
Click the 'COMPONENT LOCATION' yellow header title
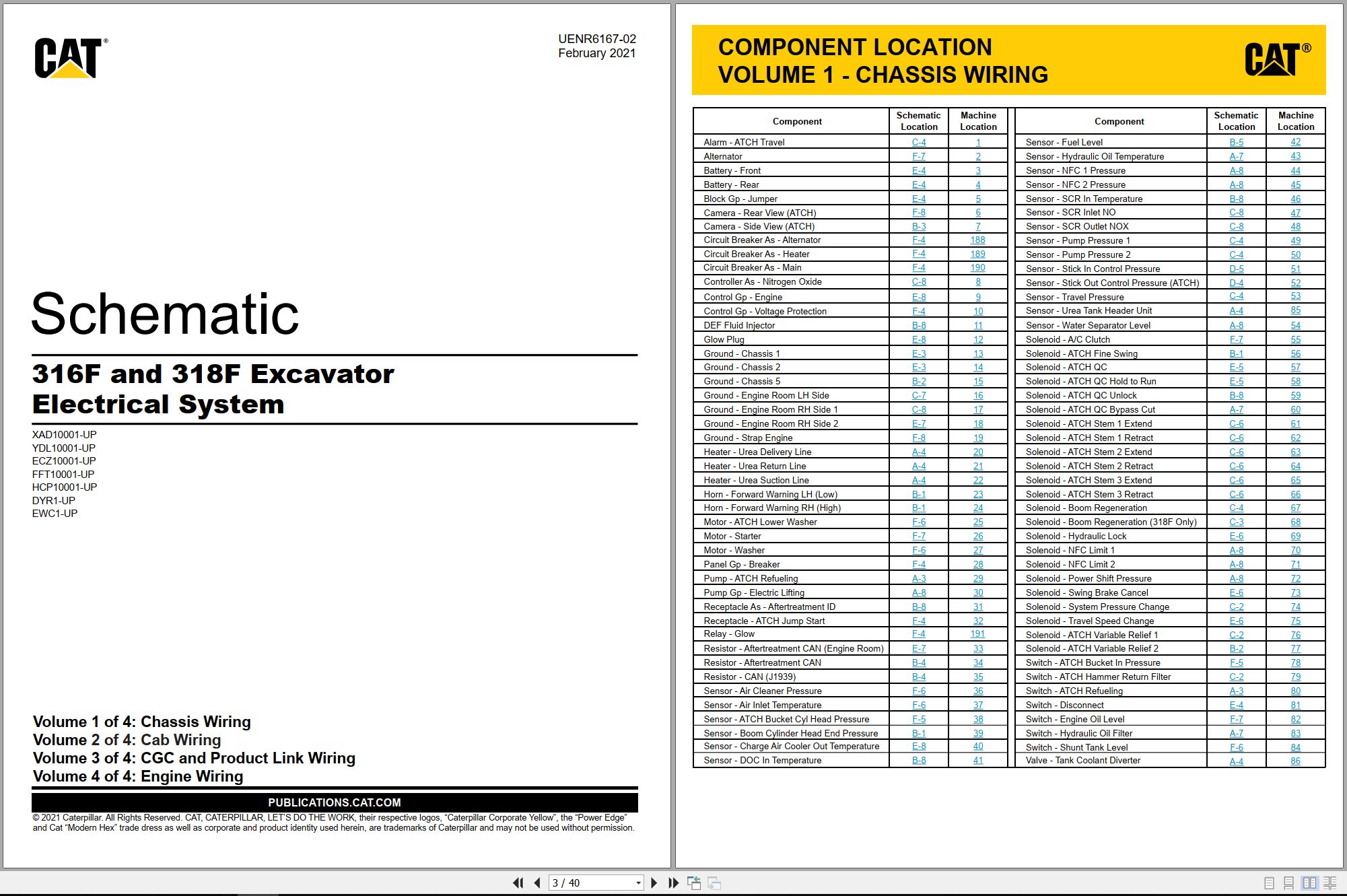coord(855,47)
